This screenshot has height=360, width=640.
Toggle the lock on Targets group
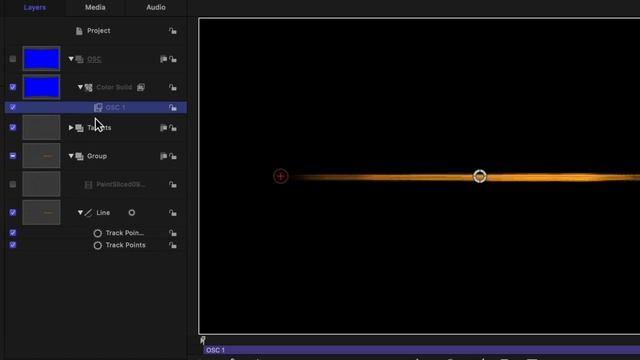click(x=173, y=128)
